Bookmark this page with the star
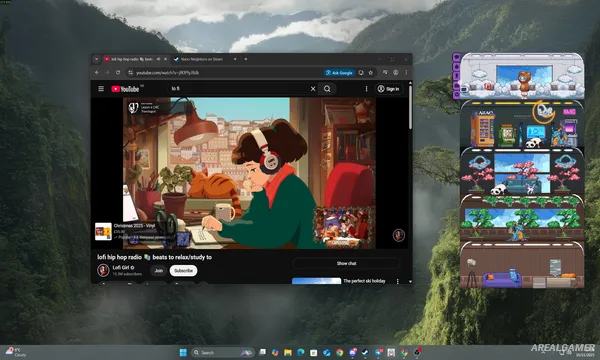Image resolution: width=600 pixels, height=360 pixels. point(371,72)
